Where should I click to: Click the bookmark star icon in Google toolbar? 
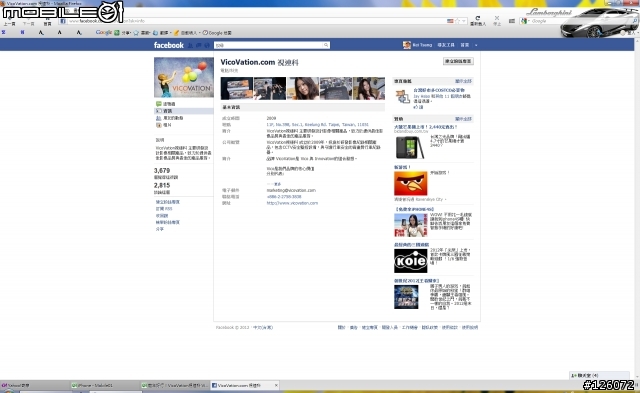[136, 33]
